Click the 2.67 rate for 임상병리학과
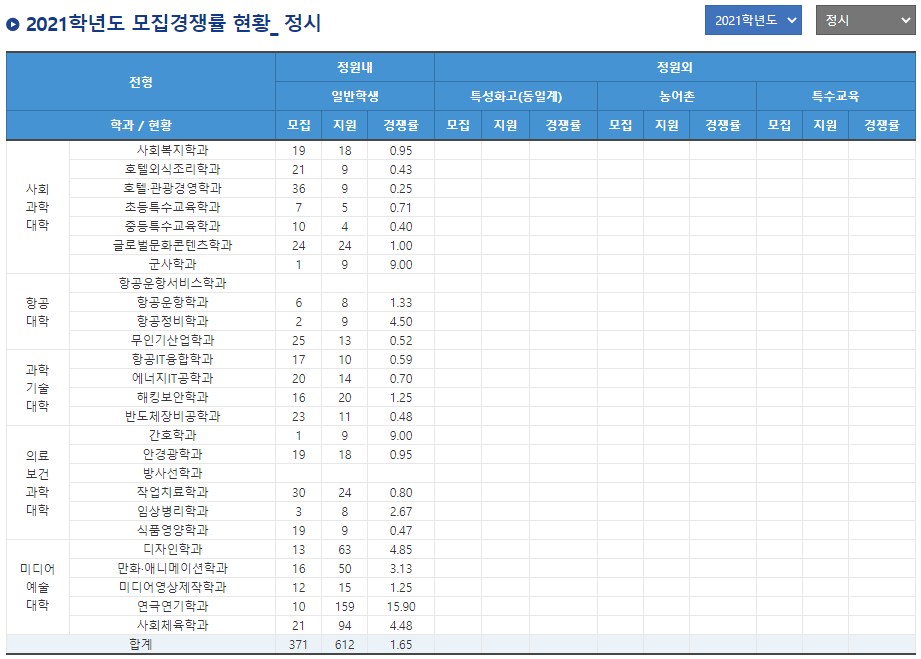This screenshot has width=921, height=659. (x=401, y=512)
